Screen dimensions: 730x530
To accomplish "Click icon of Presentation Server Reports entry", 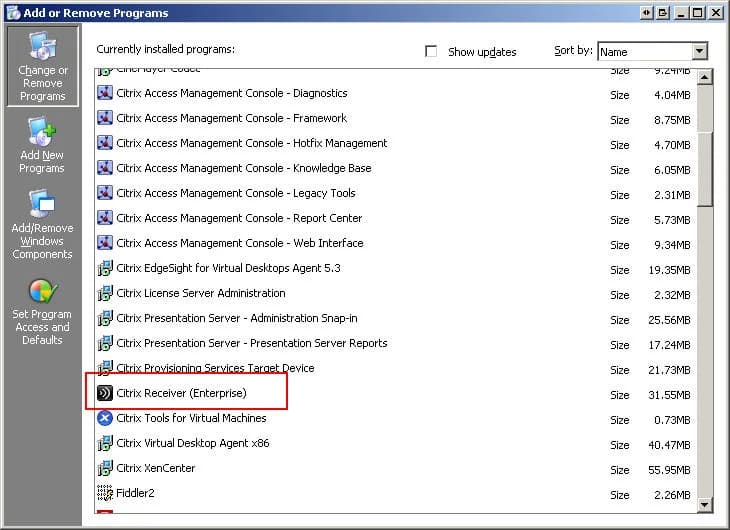I will pyautogui.click(x=105, y=343).
